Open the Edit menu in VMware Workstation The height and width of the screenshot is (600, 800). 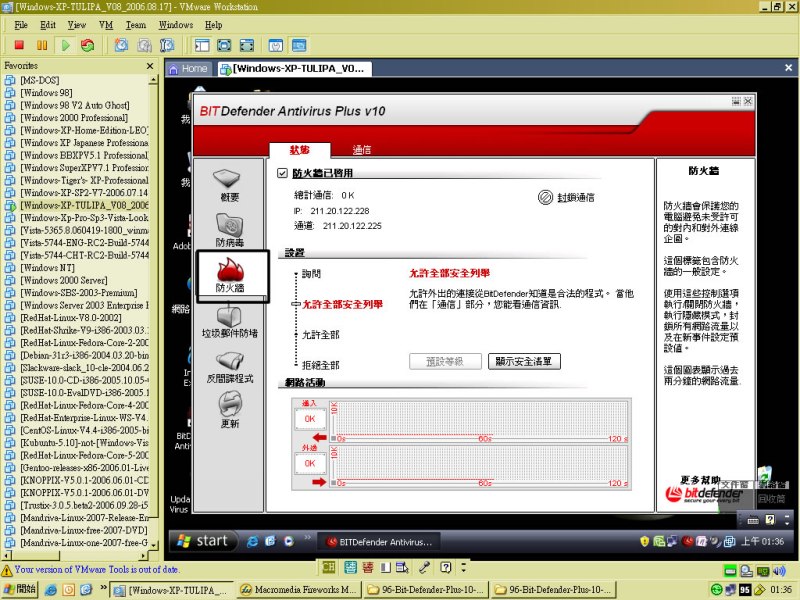point(48,25)
